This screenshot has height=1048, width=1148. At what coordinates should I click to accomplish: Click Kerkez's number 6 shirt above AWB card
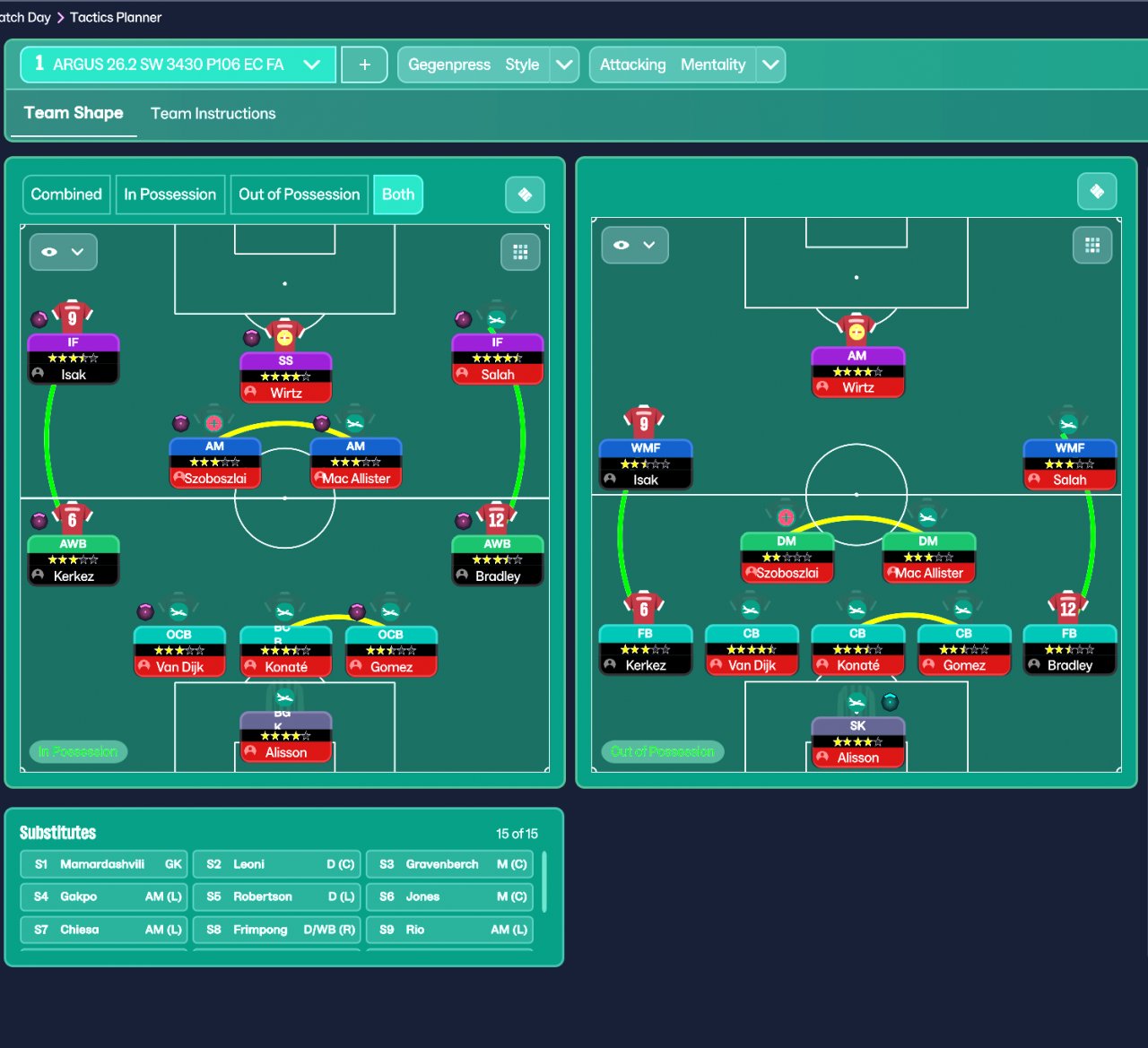73,518
